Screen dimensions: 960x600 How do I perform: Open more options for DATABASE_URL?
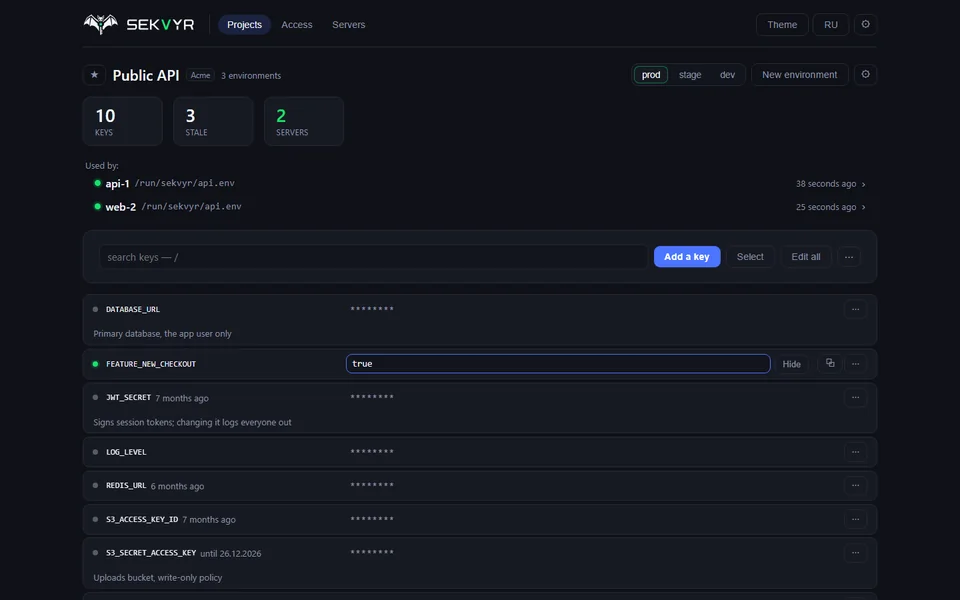point(855,309)
